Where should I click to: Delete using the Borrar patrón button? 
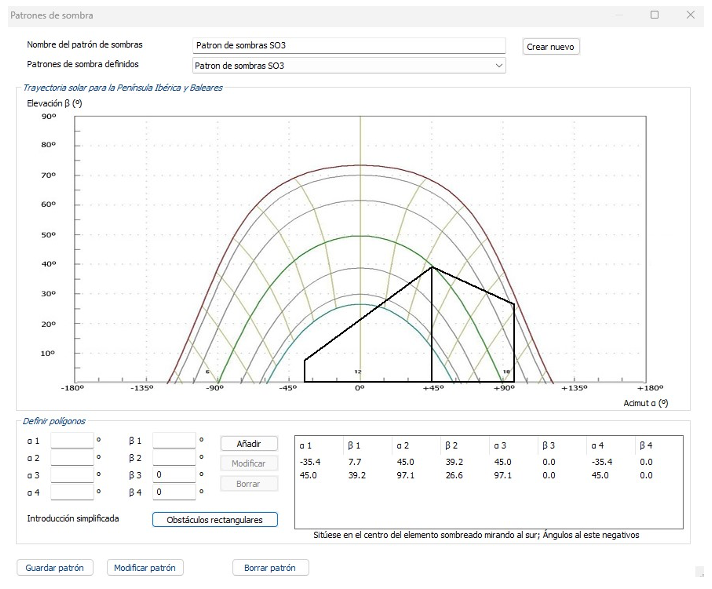tap(270, 568)
